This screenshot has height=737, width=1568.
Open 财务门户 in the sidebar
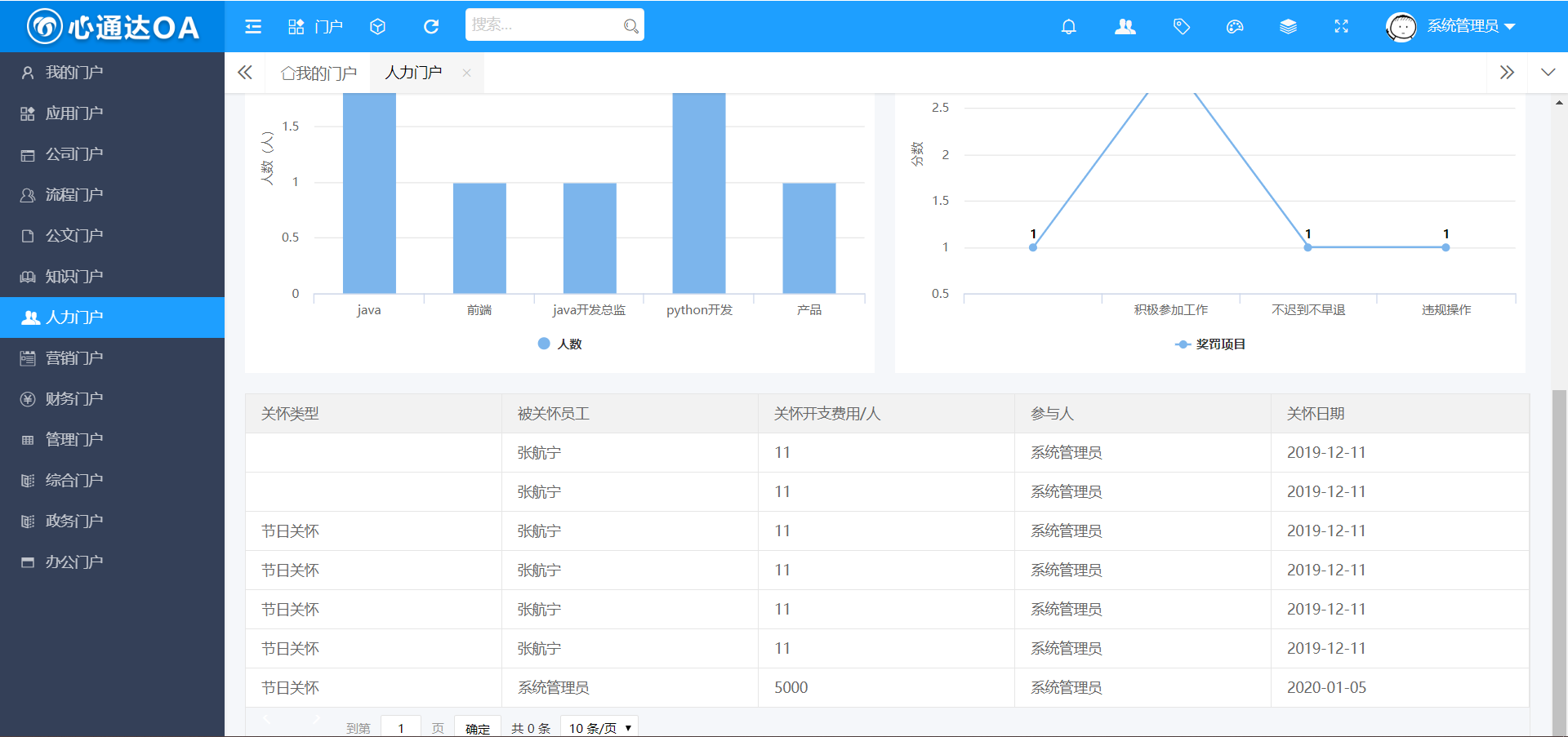[x=112, y=399]
